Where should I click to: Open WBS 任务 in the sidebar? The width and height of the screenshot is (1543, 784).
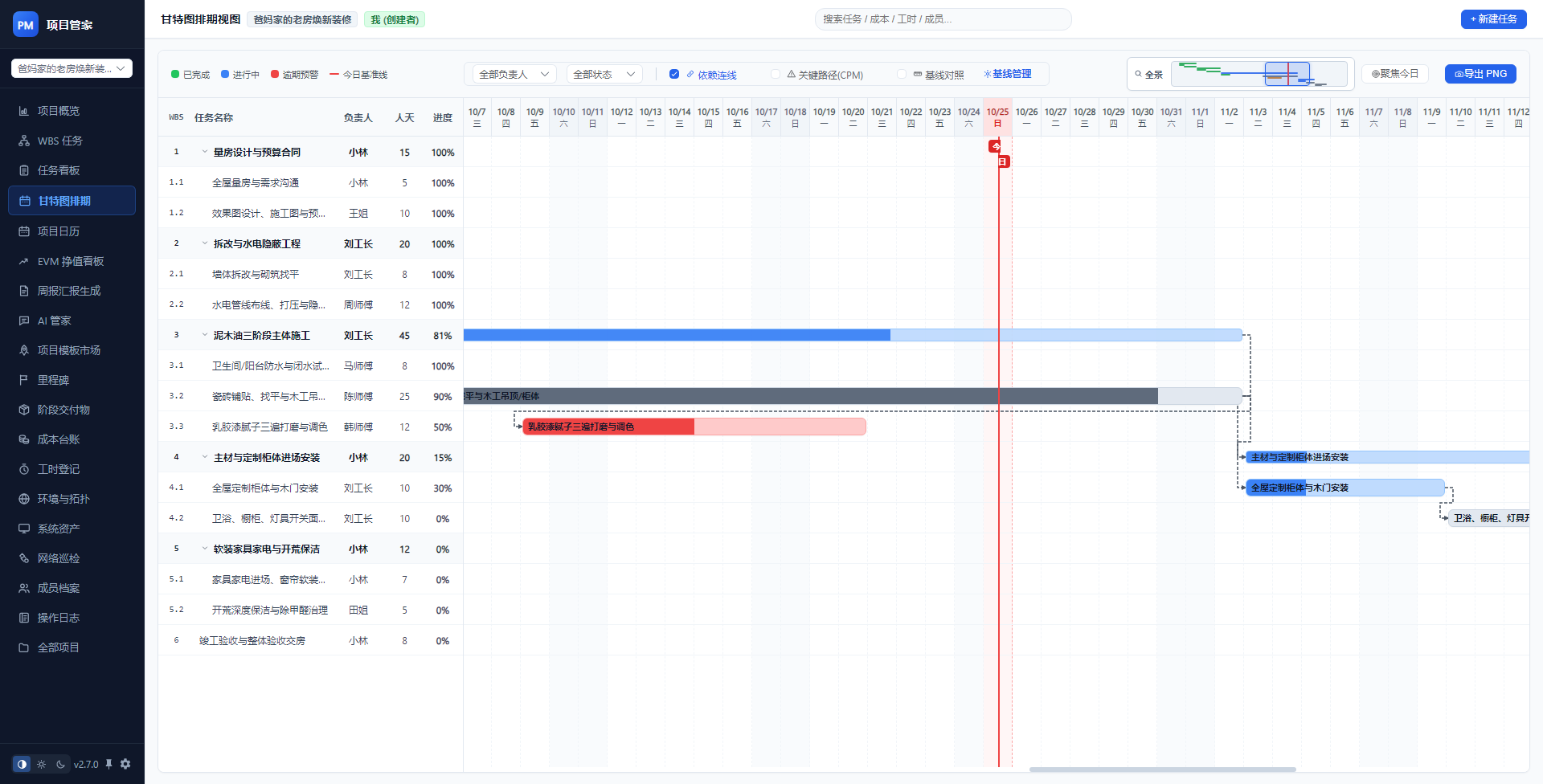pos(72,141)
